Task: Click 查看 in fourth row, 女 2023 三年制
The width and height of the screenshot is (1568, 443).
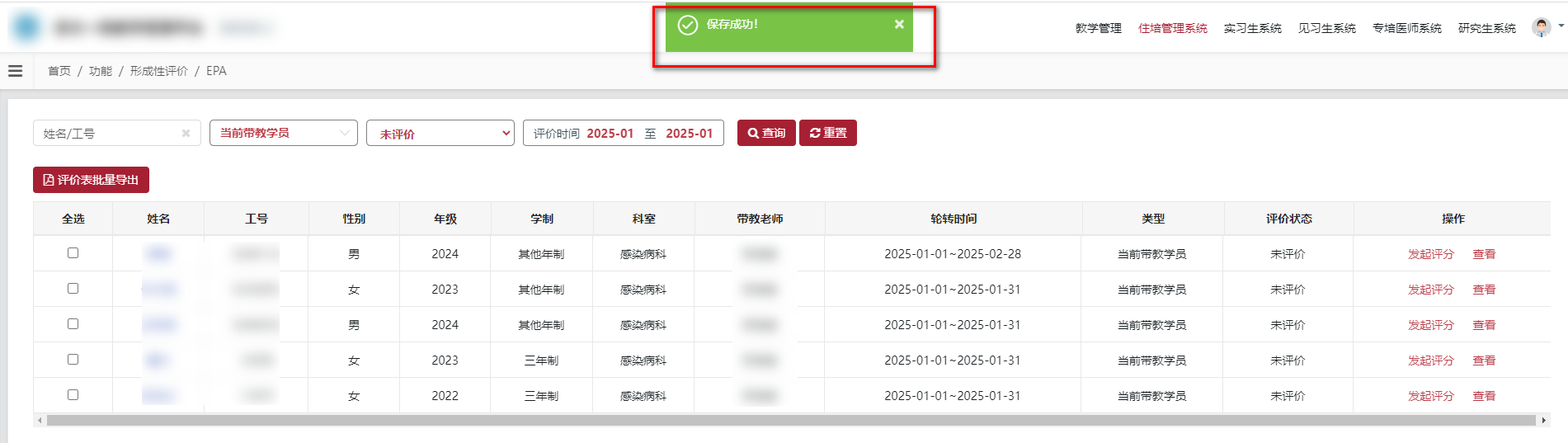Action: pyautogui.click(x=1484, y=361)
